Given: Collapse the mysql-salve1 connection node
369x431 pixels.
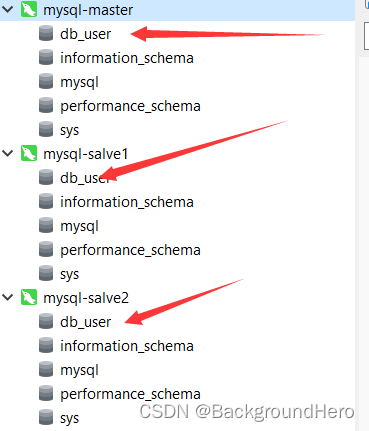Looking at the screenshot, I should (x=8, y=153).
